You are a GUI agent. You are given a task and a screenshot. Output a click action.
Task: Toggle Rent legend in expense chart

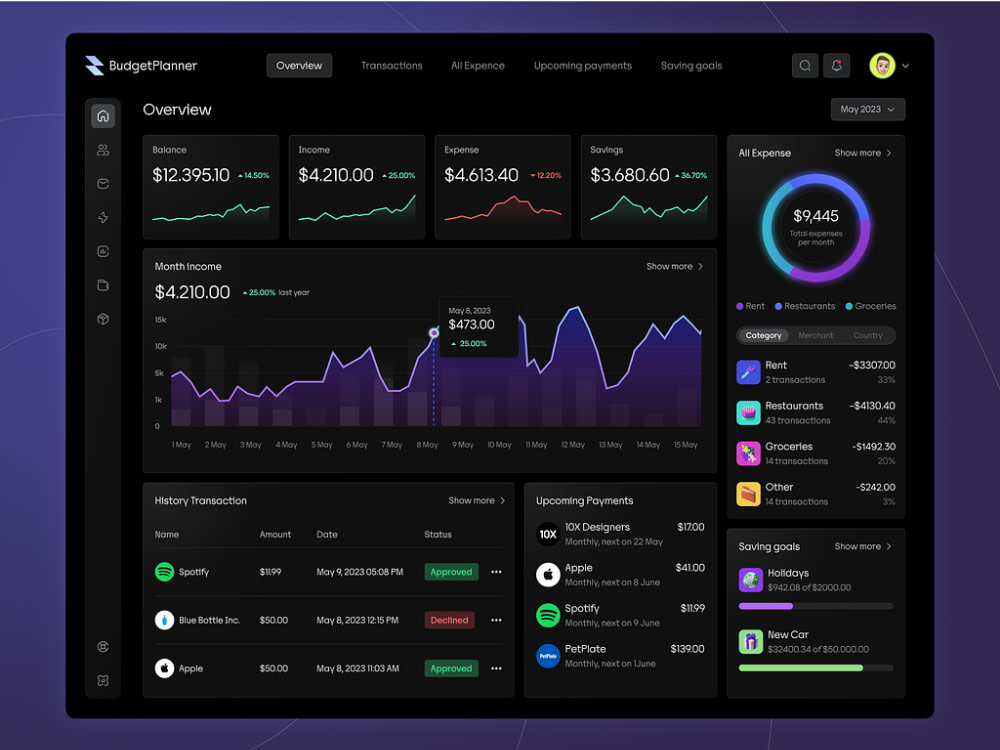click(x=750, y=306)
